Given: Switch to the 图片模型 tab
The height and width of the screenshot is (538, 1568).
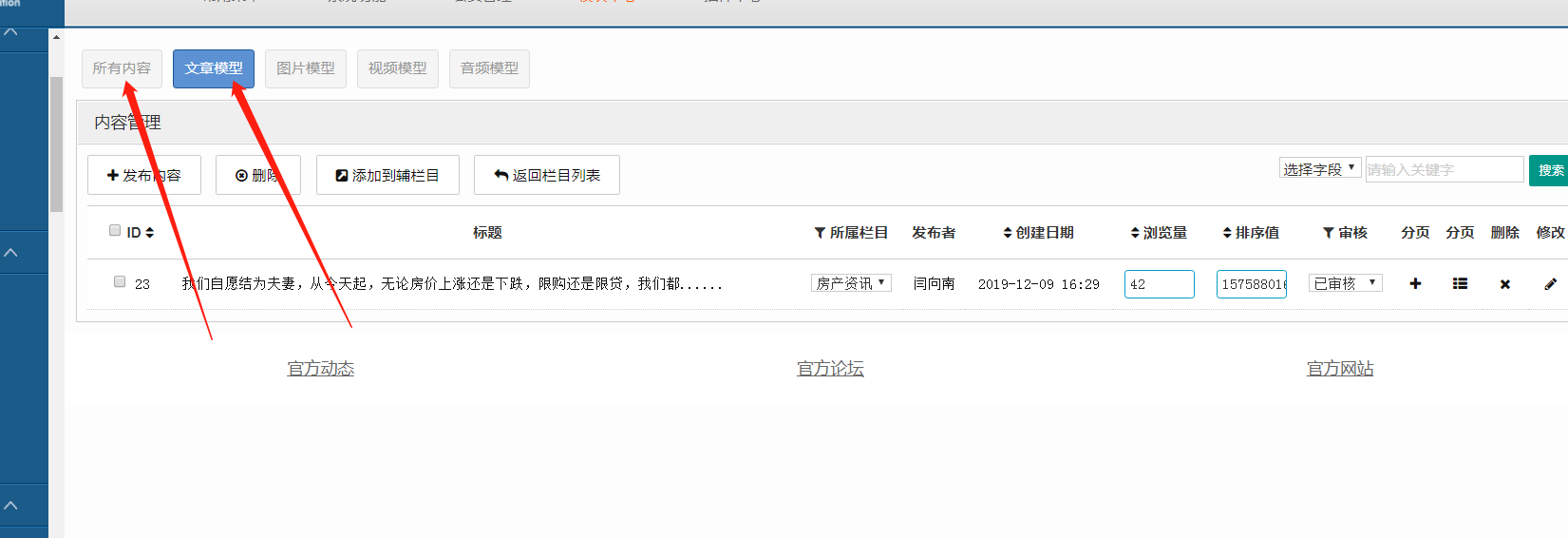Looking at the screenshot, I should click(x=306, y=68).
